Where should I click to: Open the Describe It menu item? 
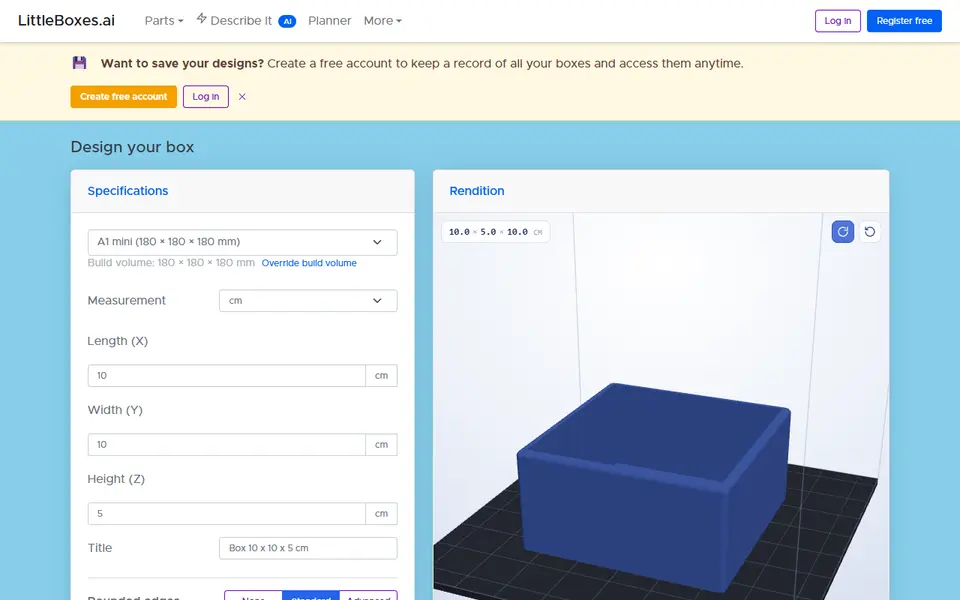pyautogui.click(x=241, y=21)
